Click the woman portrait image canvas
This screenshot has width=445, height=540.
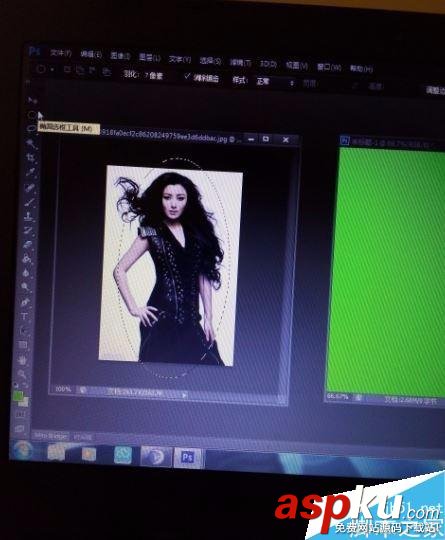[x=170, y=265]
